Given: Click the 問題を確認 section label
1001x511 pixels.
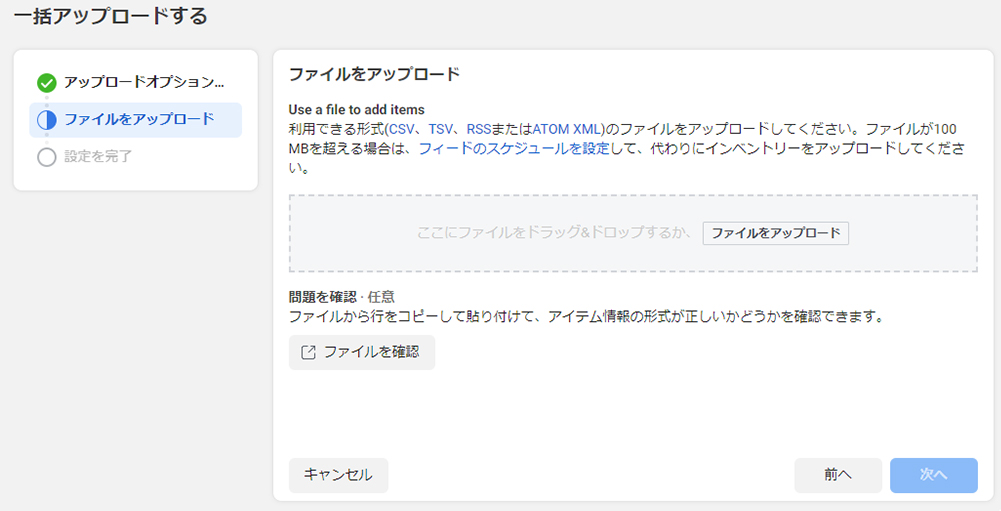Looking at the screenshot, I should [322, 297].
